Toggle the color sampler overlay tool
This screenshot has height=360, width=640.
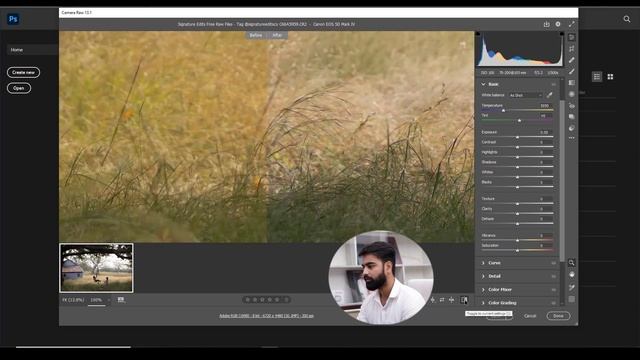pos(571,287)
